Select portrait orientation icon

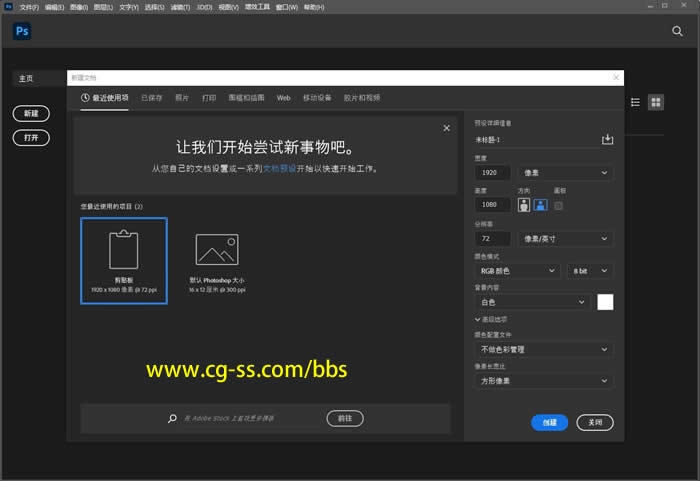point(524,205)
